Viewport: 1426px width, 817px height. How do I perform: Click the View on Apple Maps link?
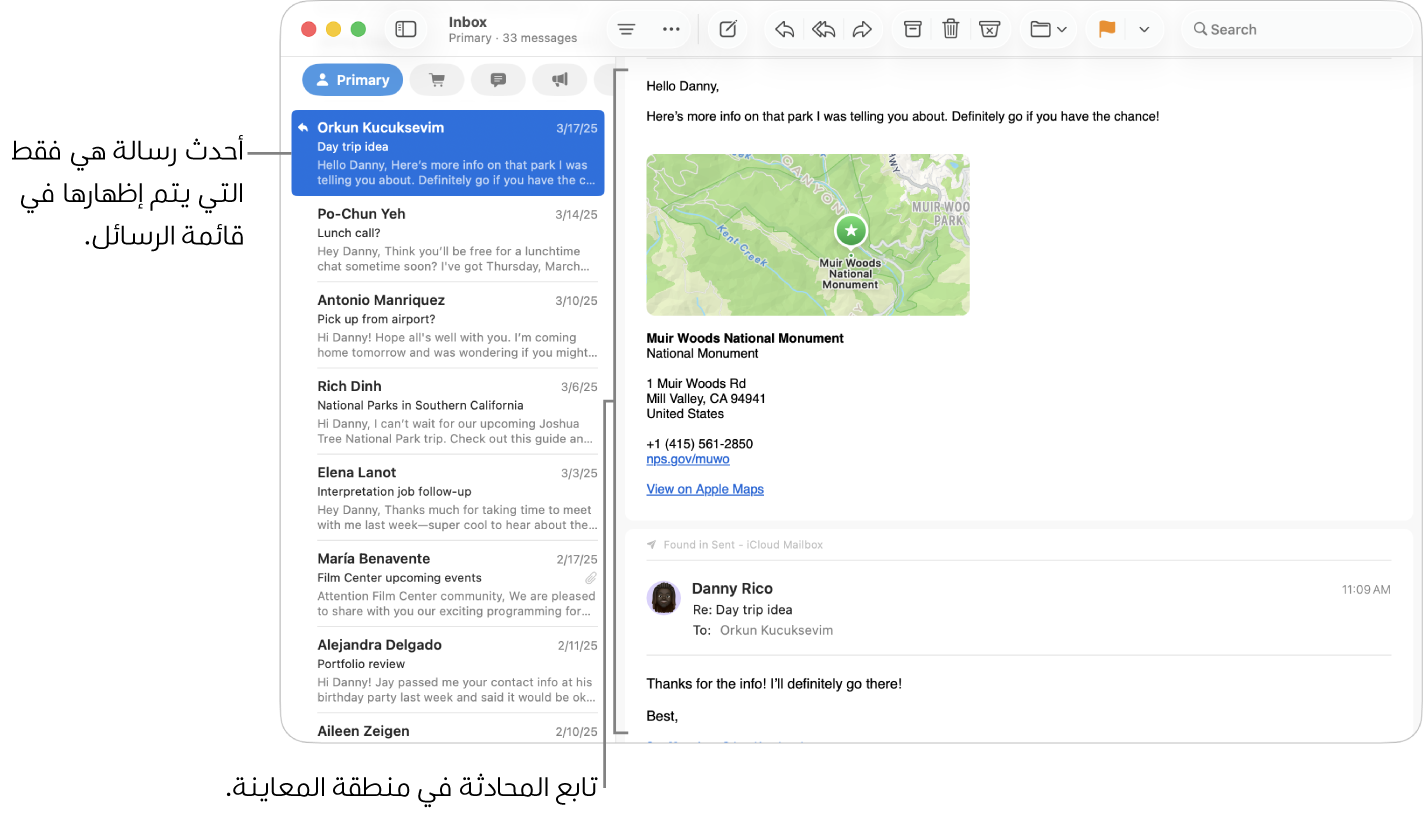point(705,489)
